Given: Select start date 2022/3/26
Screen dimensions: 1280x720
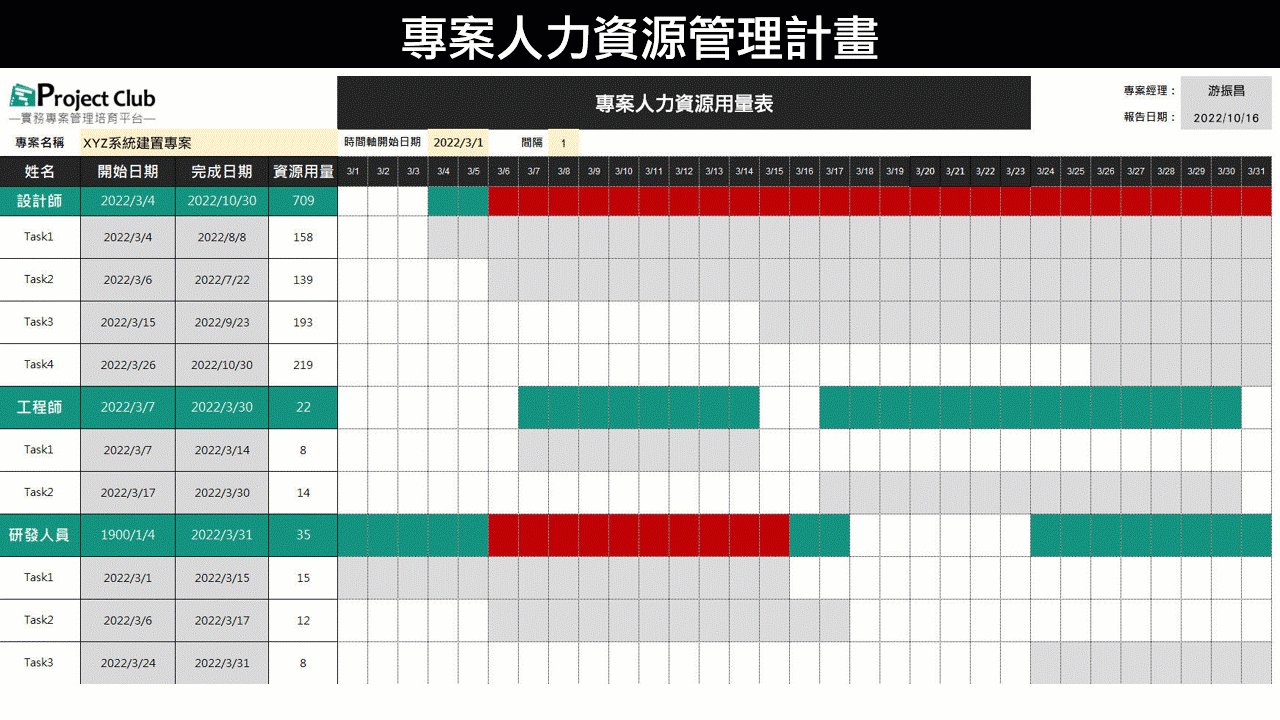Looking at the screenshot, I should 128,365.
